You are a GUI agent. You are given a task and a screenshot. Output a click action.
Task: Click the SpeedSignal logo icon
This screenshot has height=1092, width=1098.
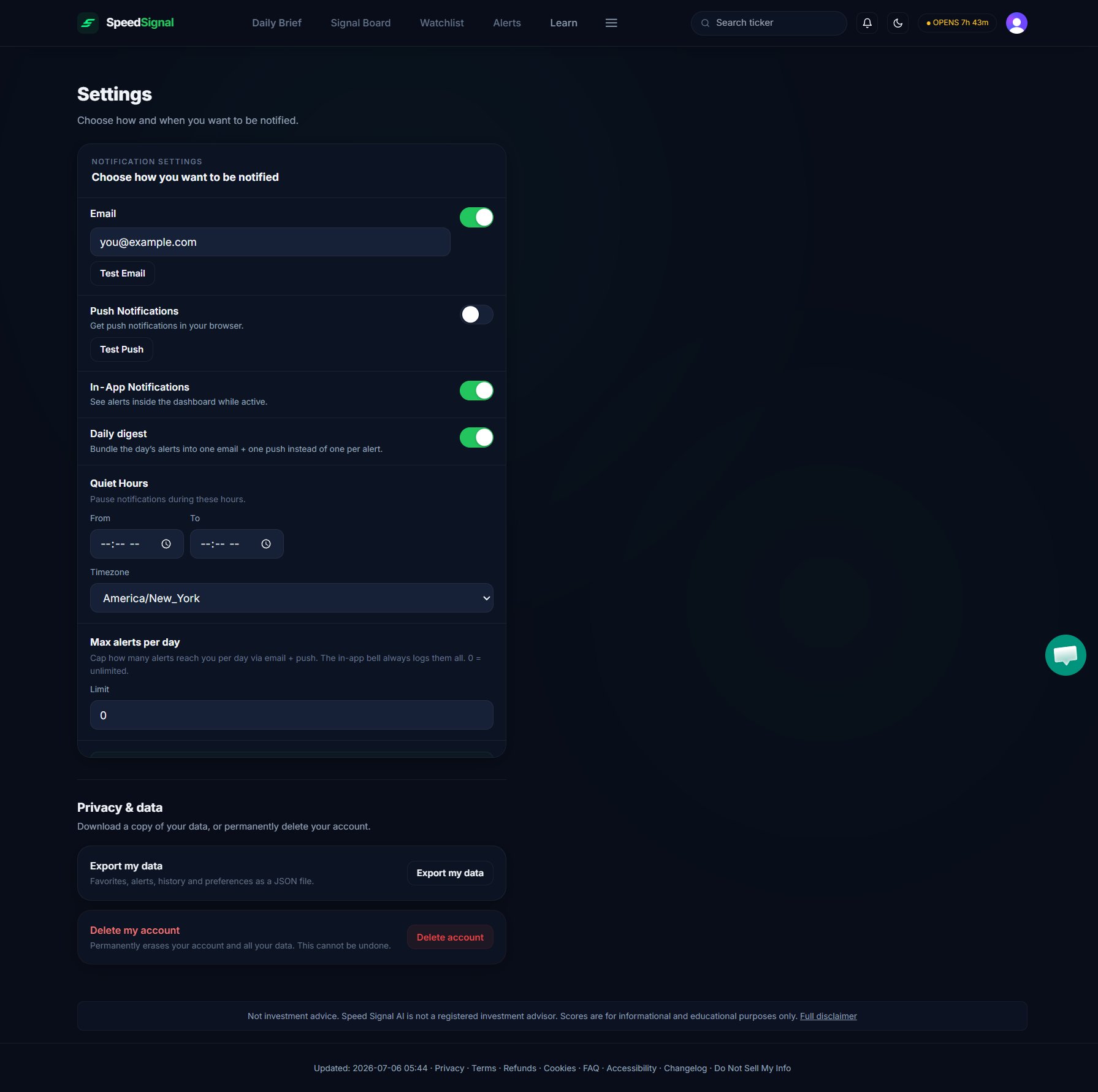click(x=88, y=23)
